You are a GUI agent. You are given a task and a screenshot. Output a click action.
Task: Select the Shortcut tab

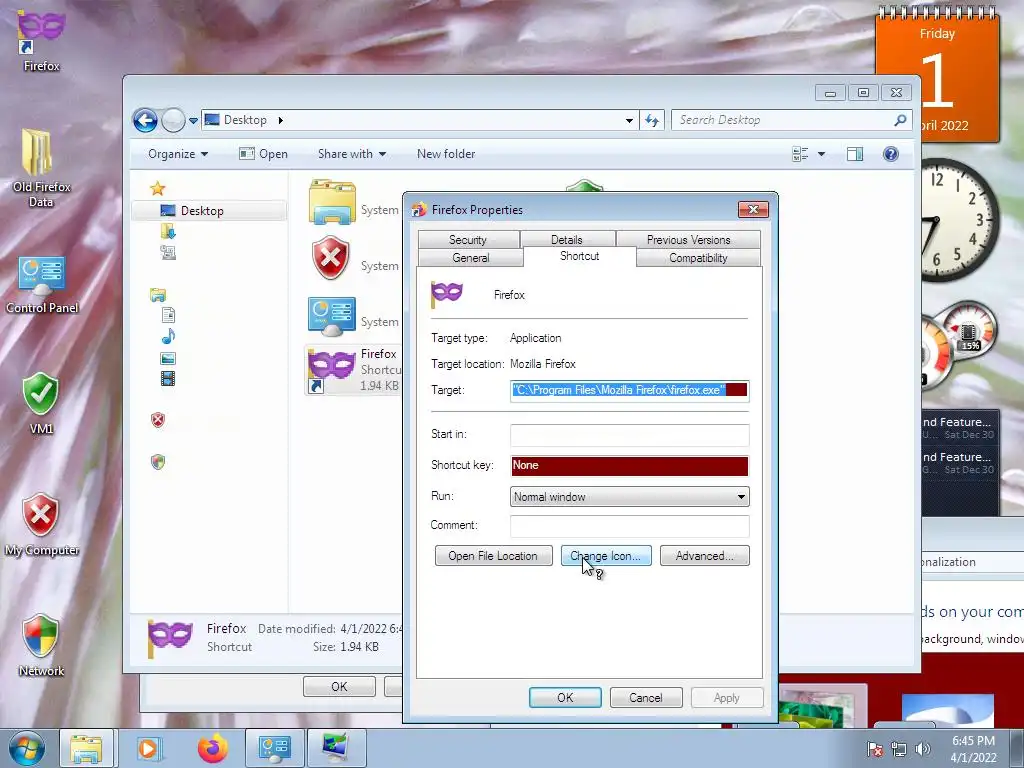pos(579,256)
